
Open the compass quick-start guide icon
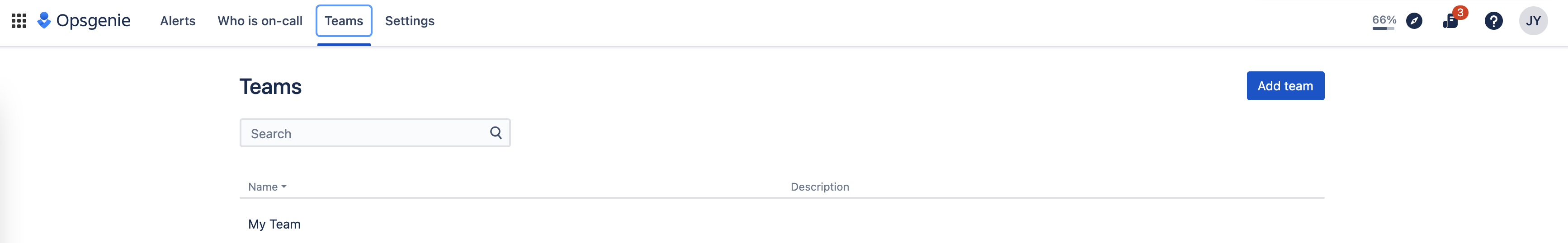(x=1414, y=21)
